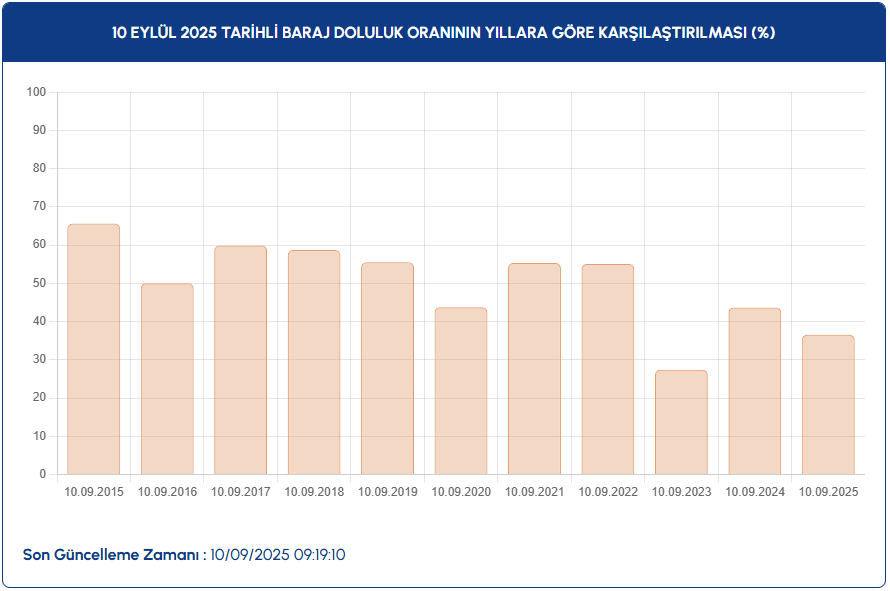Click the 10.09.2021 bar
890x591 pixels.
click(534, 369)
